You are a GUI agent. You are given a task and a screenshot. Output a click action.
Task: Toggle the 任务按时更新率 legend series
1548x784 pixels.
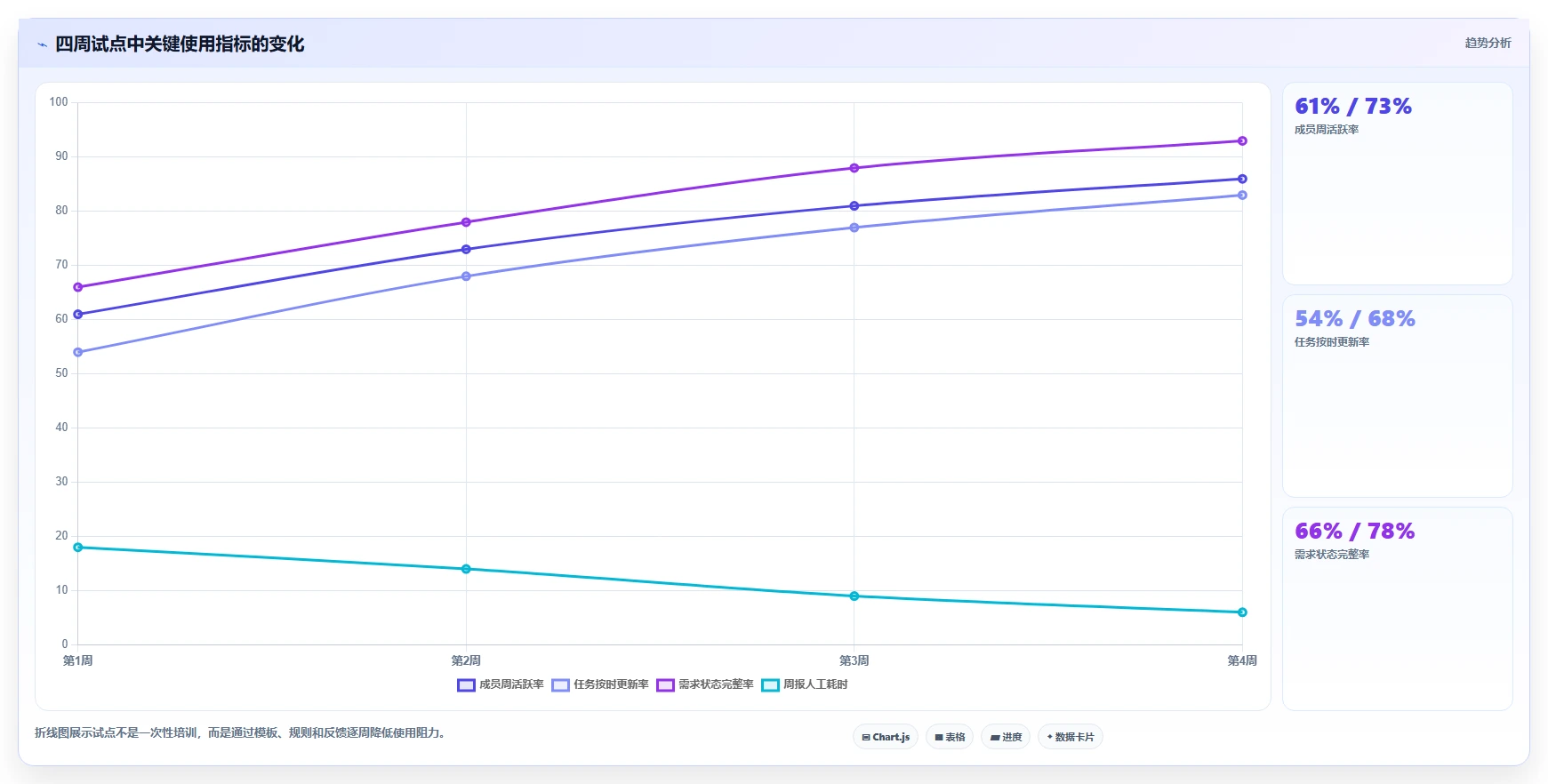click(x=600, y=684)
